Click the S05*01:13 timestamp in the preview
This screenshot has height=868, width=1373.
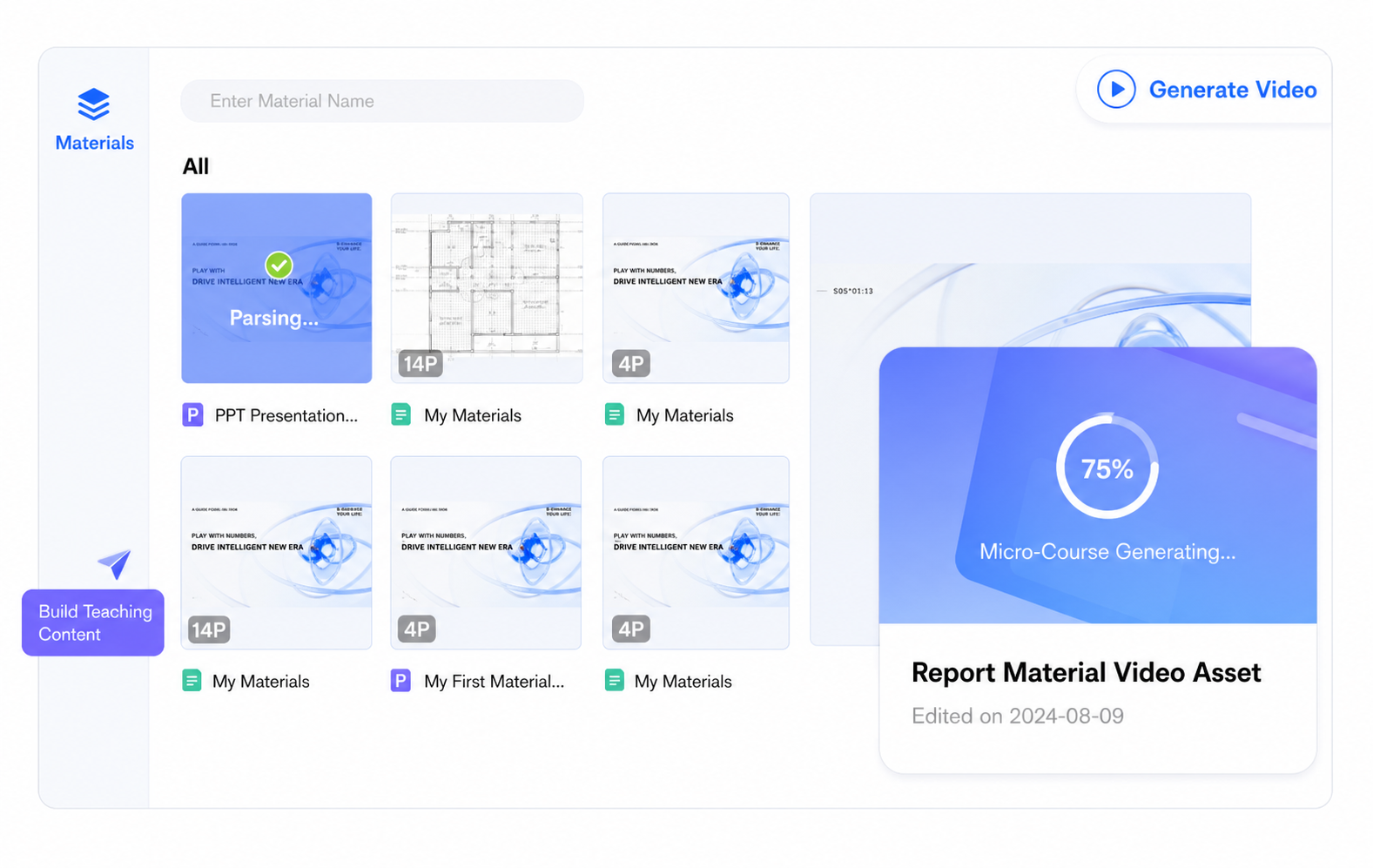point(852,291)
